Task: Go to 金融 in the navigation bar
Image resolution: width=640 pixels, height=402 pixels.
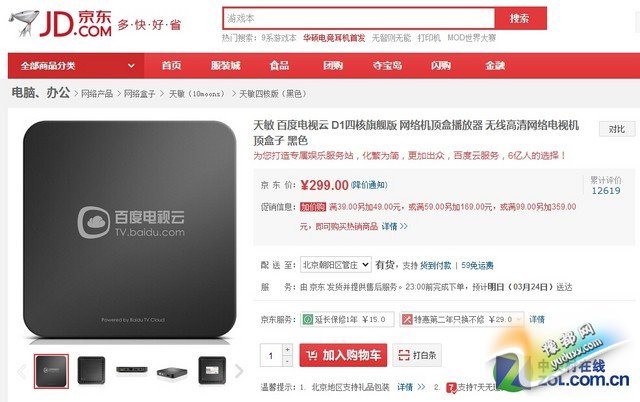Action: (x=495, y=66)
